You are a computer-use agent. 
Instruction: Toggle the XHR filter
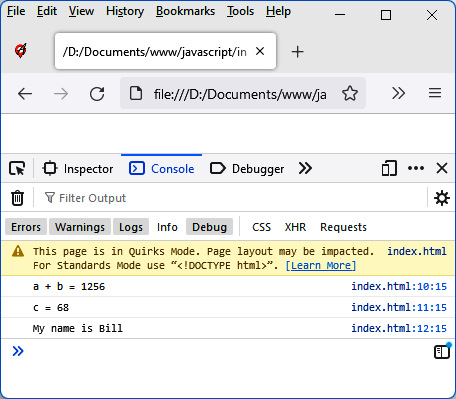295,227
